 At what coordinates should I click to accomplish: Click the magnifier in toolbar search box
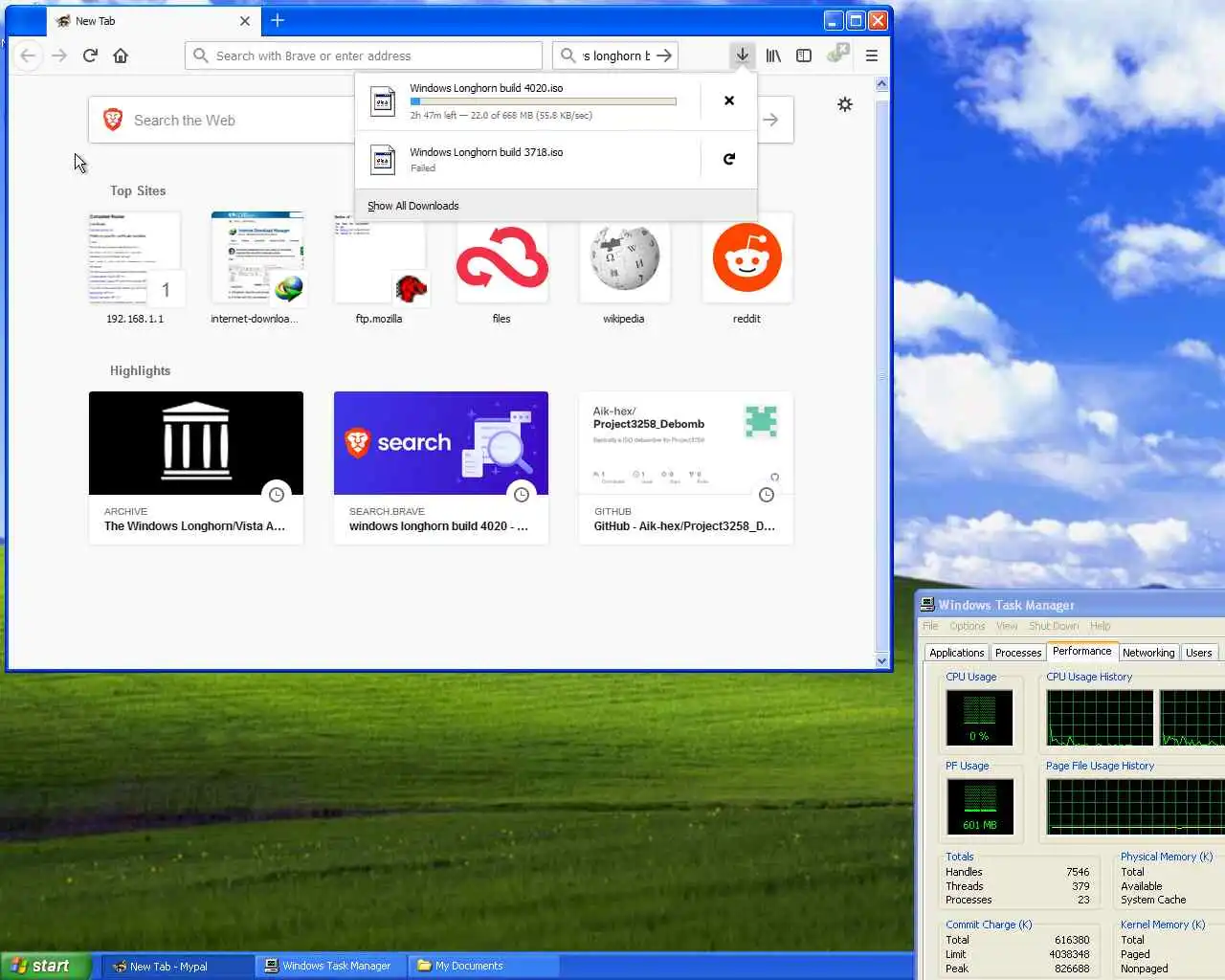pos(568,56)
